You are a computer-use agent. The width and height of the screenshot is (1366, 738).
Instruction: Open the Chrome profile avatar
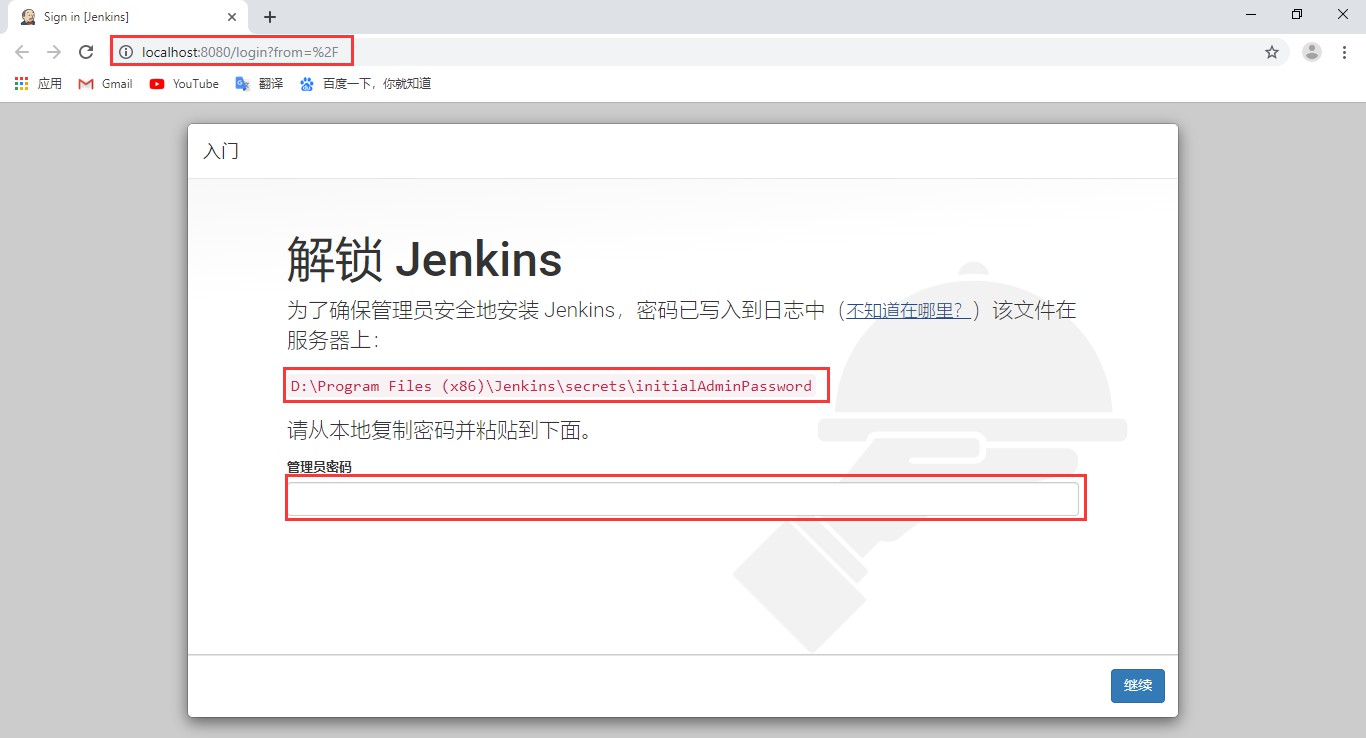coord(1312,52)
